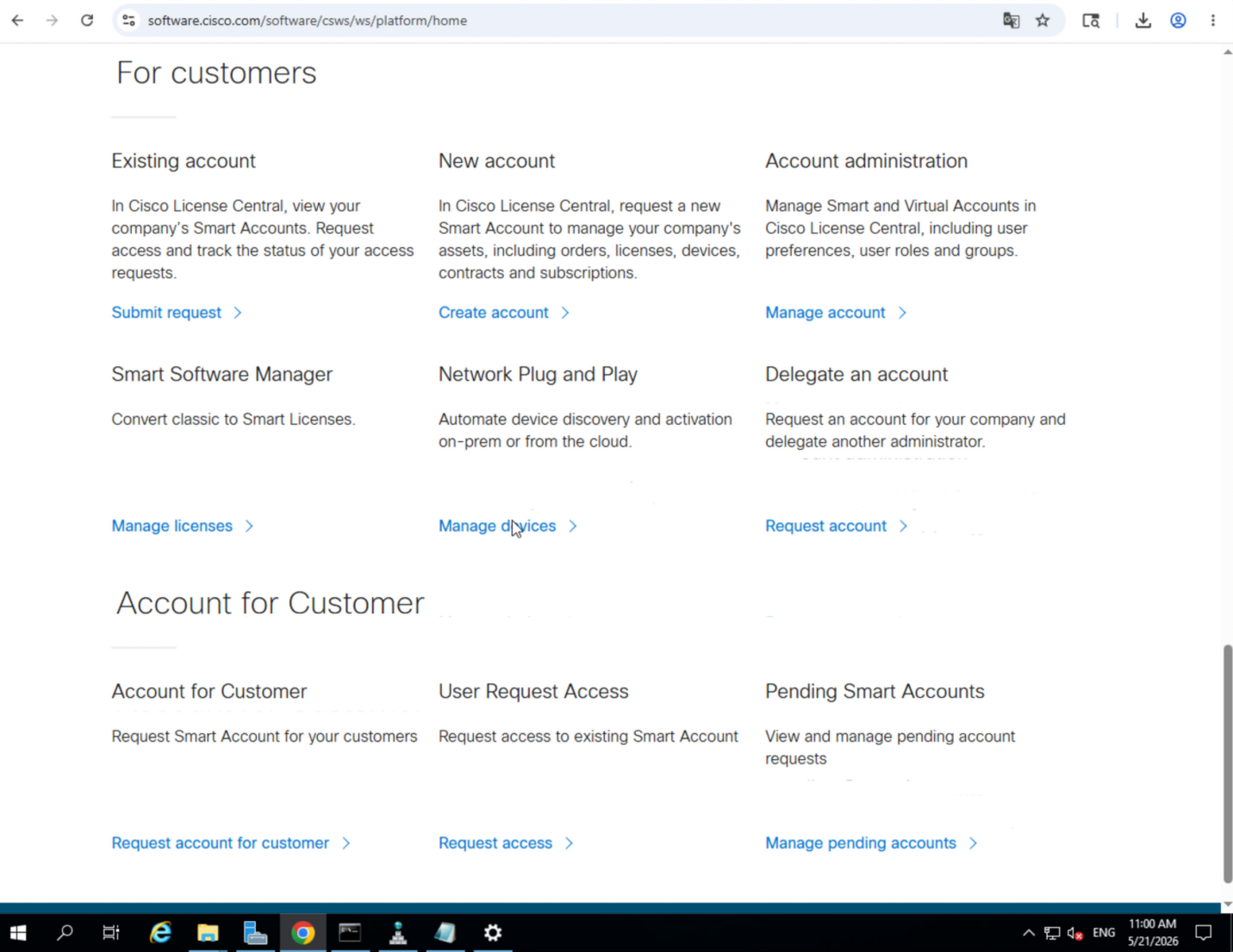Follow the Manage devices link
The width and height of the screenshot is (1233, 952).
(x=497, y=526)
